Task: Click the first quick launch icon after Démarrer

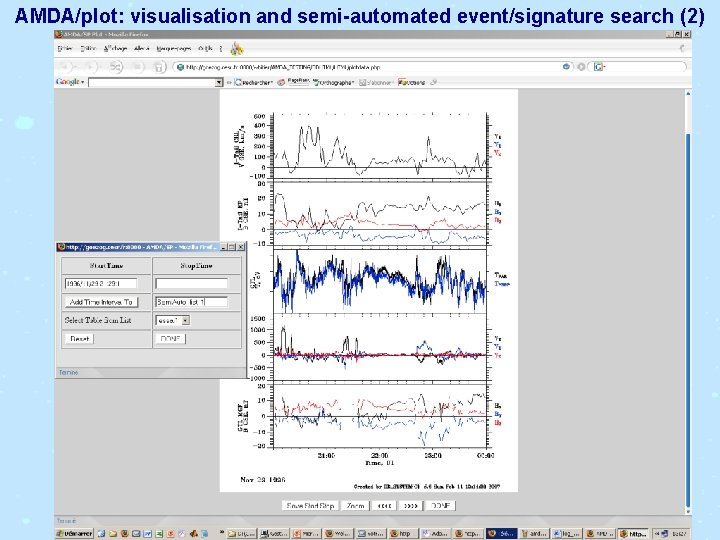Action: click(x=101, y=534)
